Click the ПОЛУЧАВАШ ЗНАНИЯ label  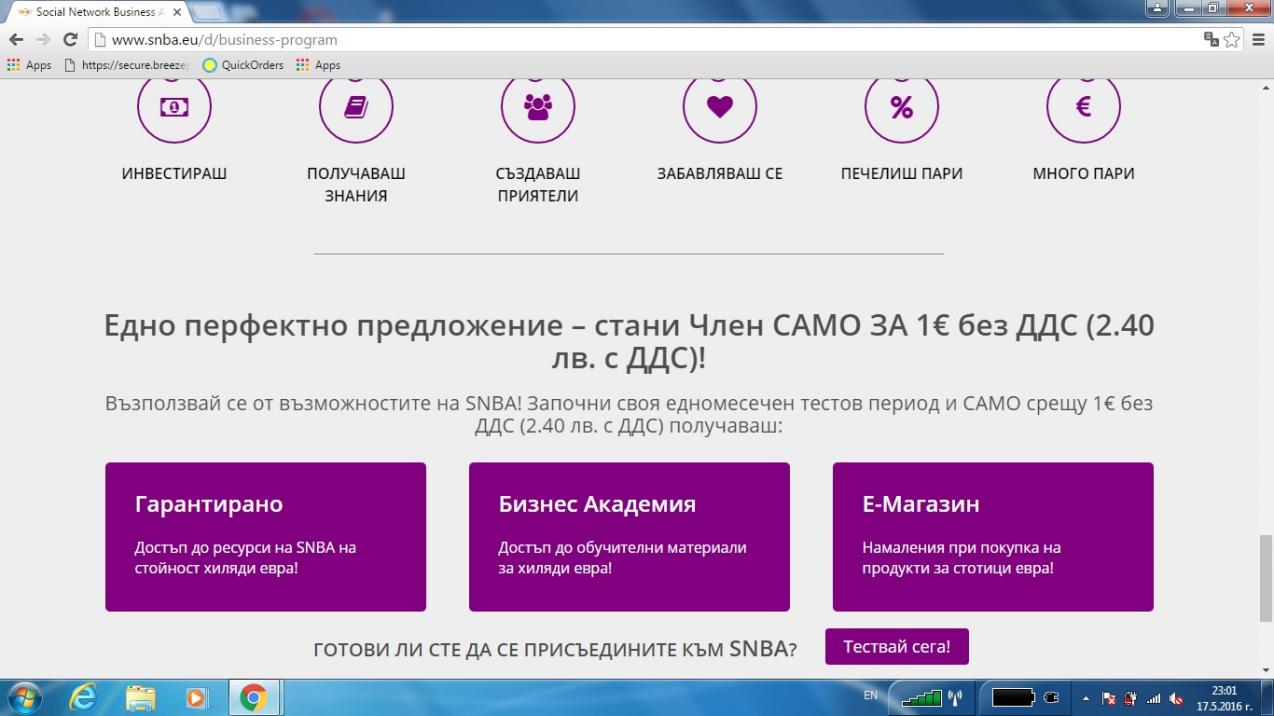[x=356, y=184]
